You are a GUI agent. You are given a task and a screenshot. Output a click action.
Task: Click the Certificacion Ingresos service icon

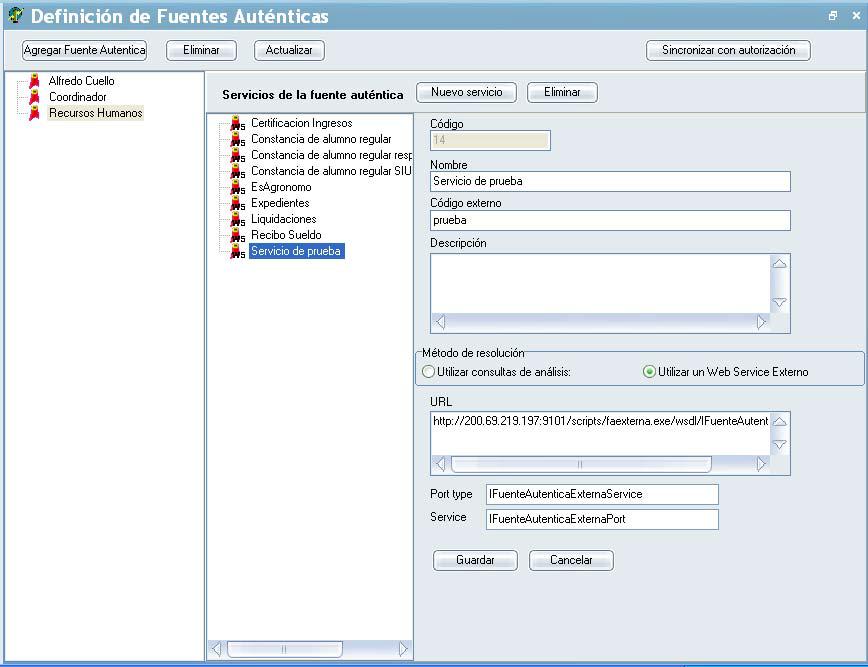[237, 124]
